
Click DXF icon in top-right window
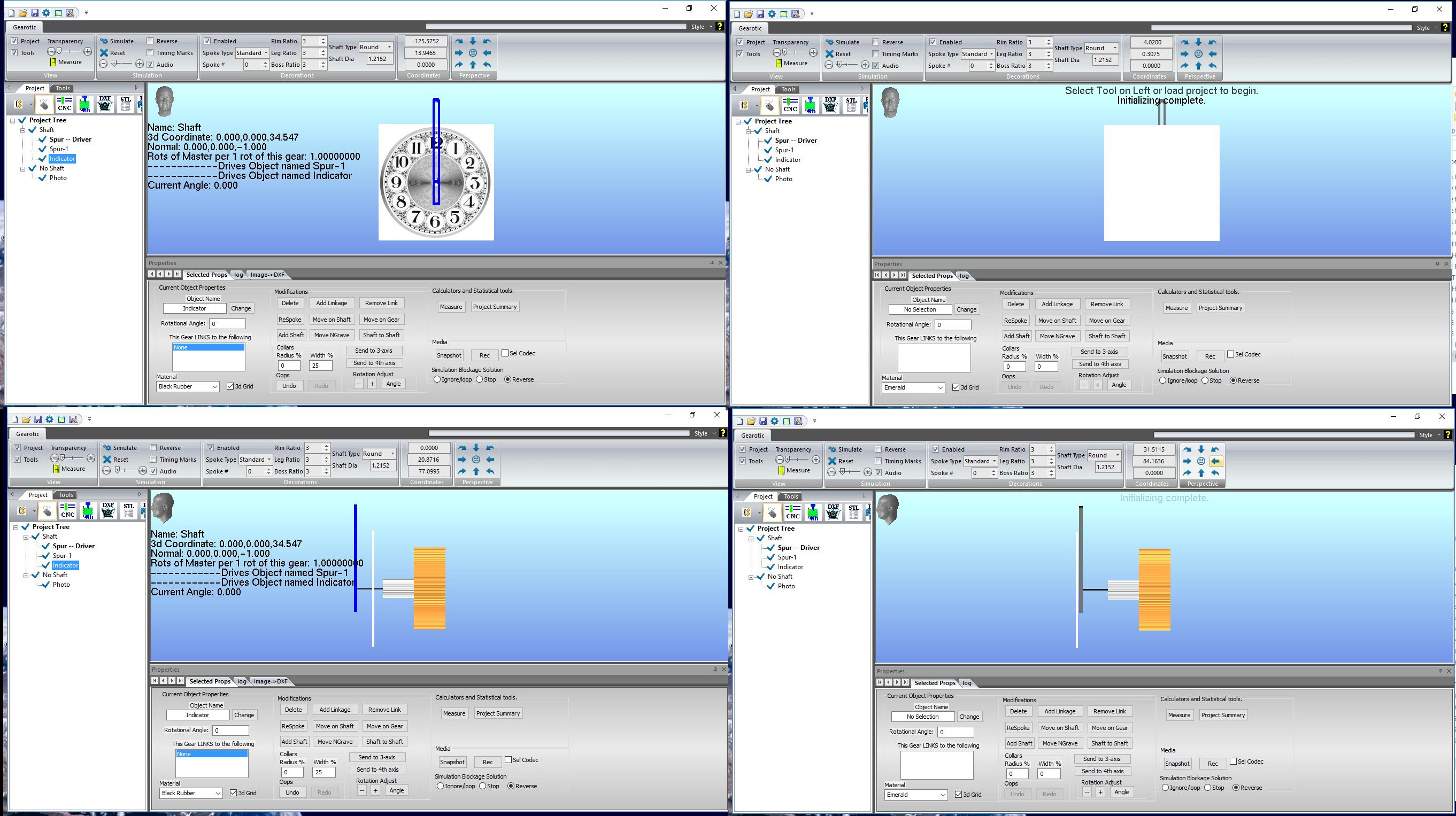point(830,105)
